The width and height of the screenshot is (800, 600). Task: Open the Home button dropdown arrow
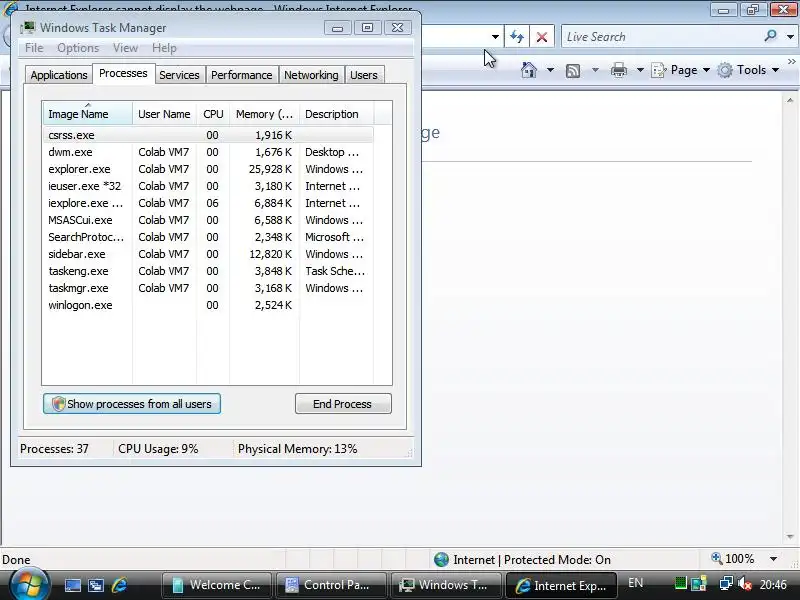tap(550, 70)
